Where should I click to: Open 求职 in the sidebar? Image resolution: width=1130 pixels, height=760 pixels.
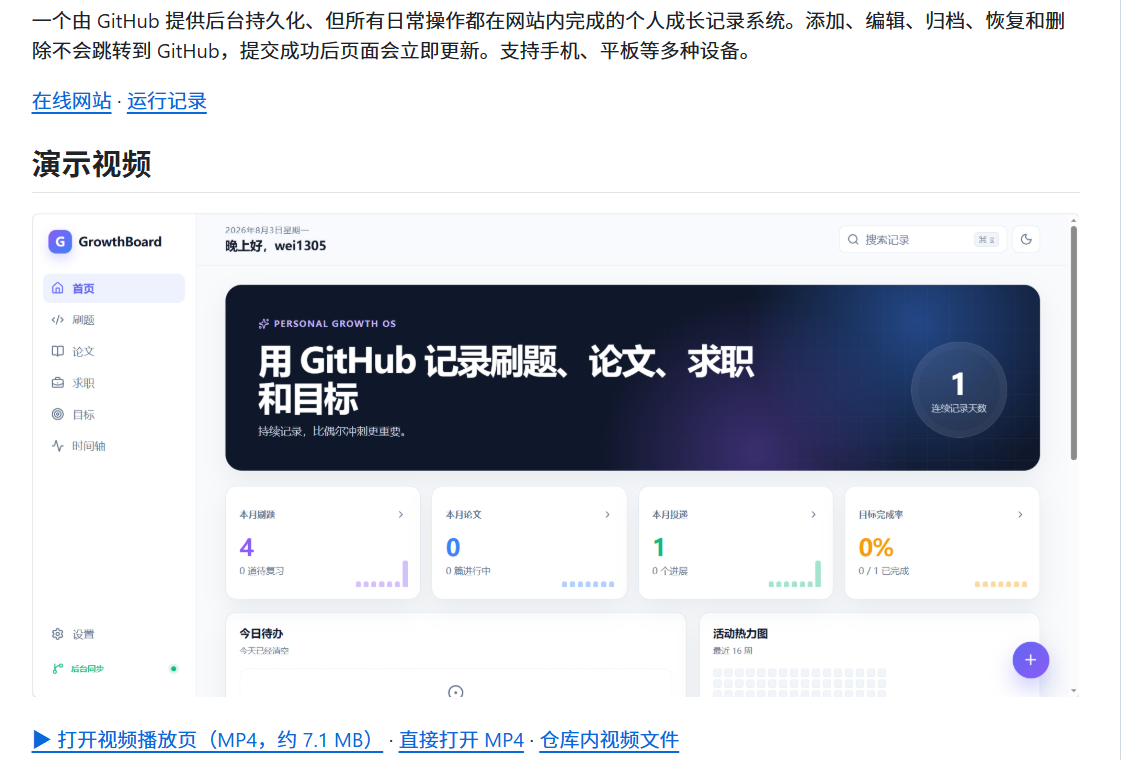[114, 383]
